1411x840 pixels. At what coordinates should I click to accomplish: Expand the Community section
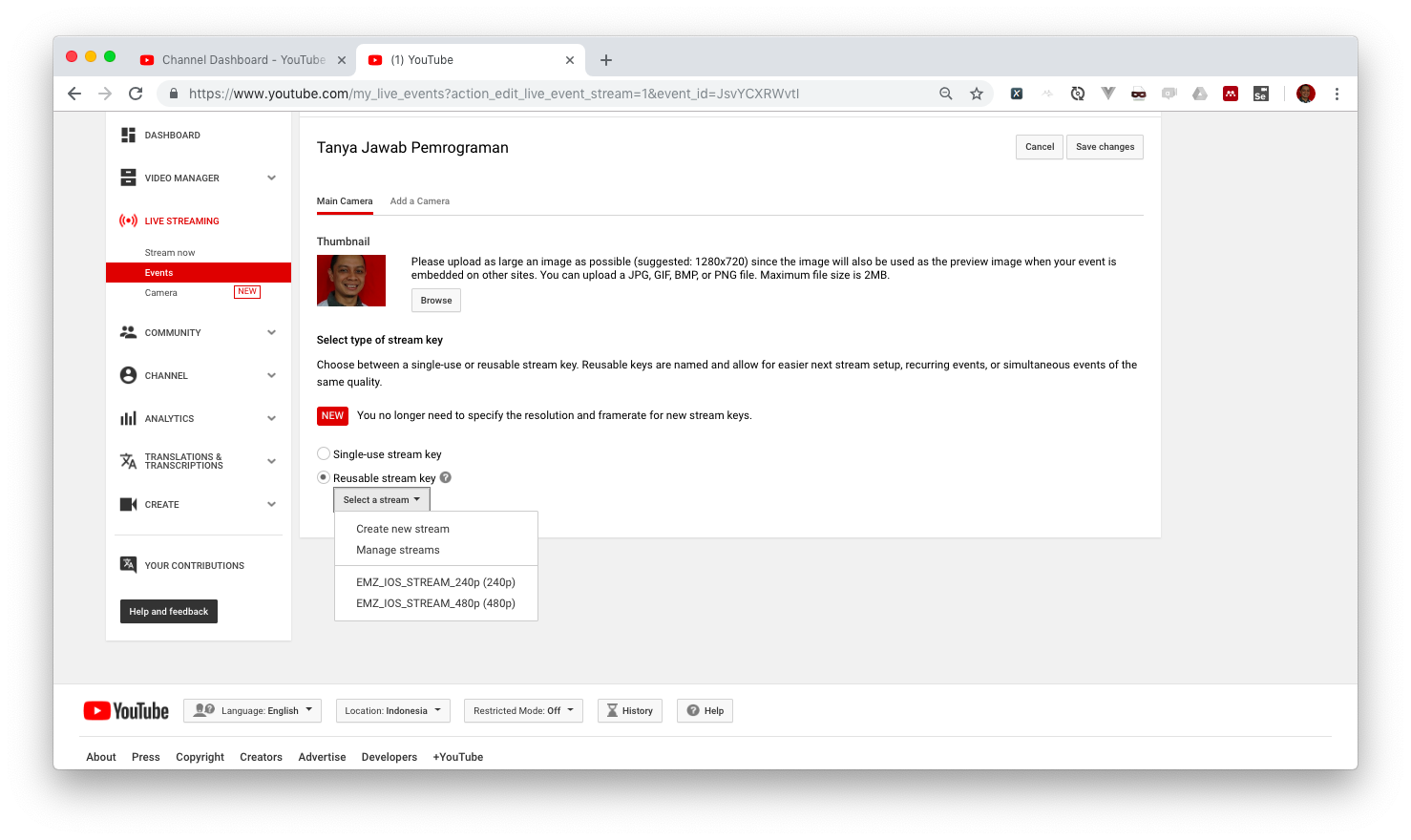[x=272, y=332]
